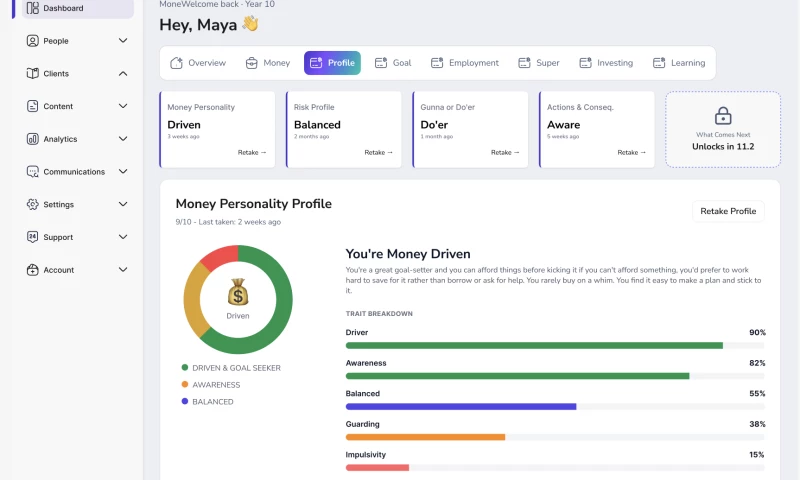This screenshot has height=480, width=800.
Task: Expand the Account menu chevron
Action: tap(123, 269)
